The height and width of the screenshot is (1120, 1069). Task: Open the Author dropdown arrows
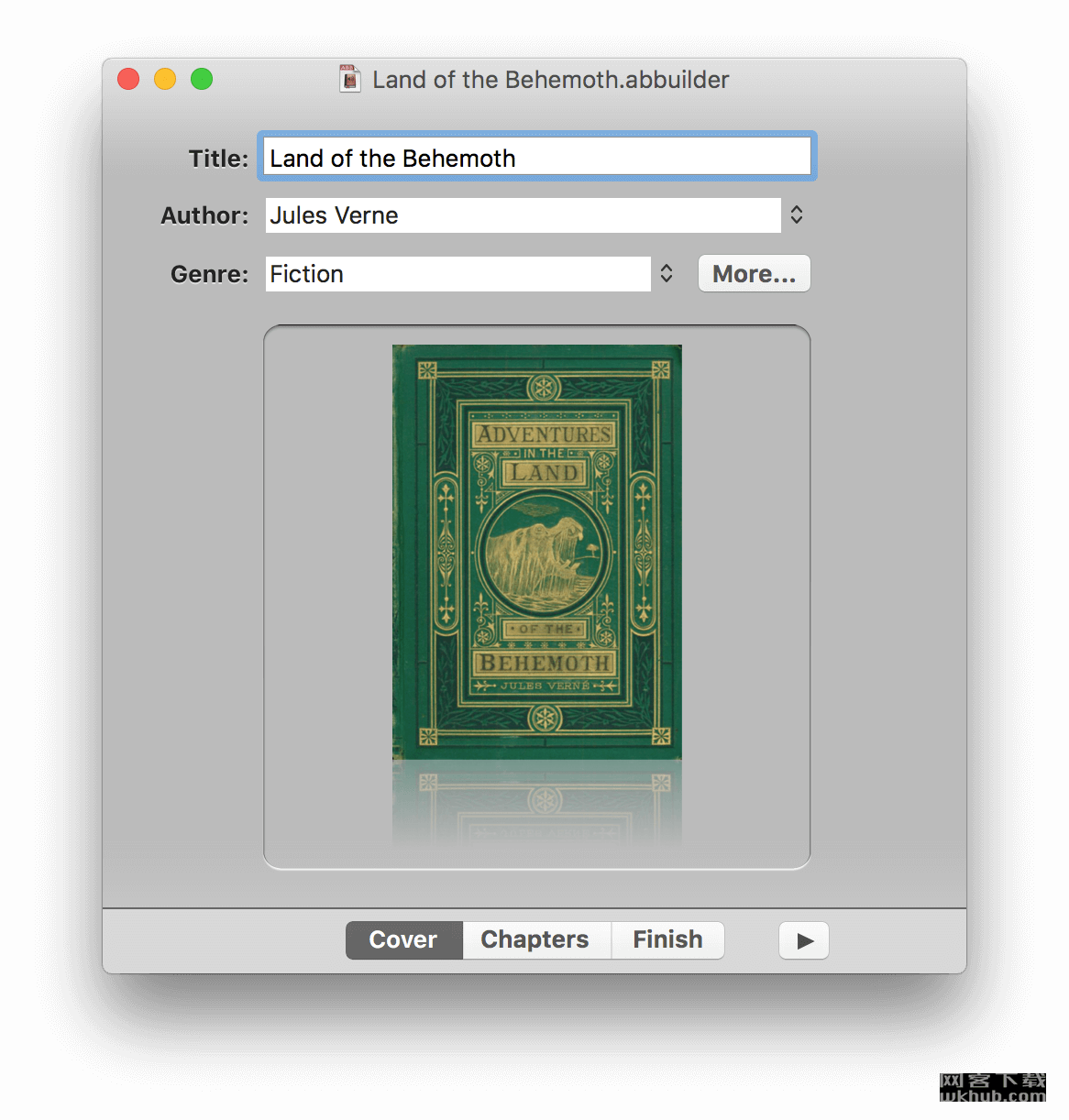(797, 215)
